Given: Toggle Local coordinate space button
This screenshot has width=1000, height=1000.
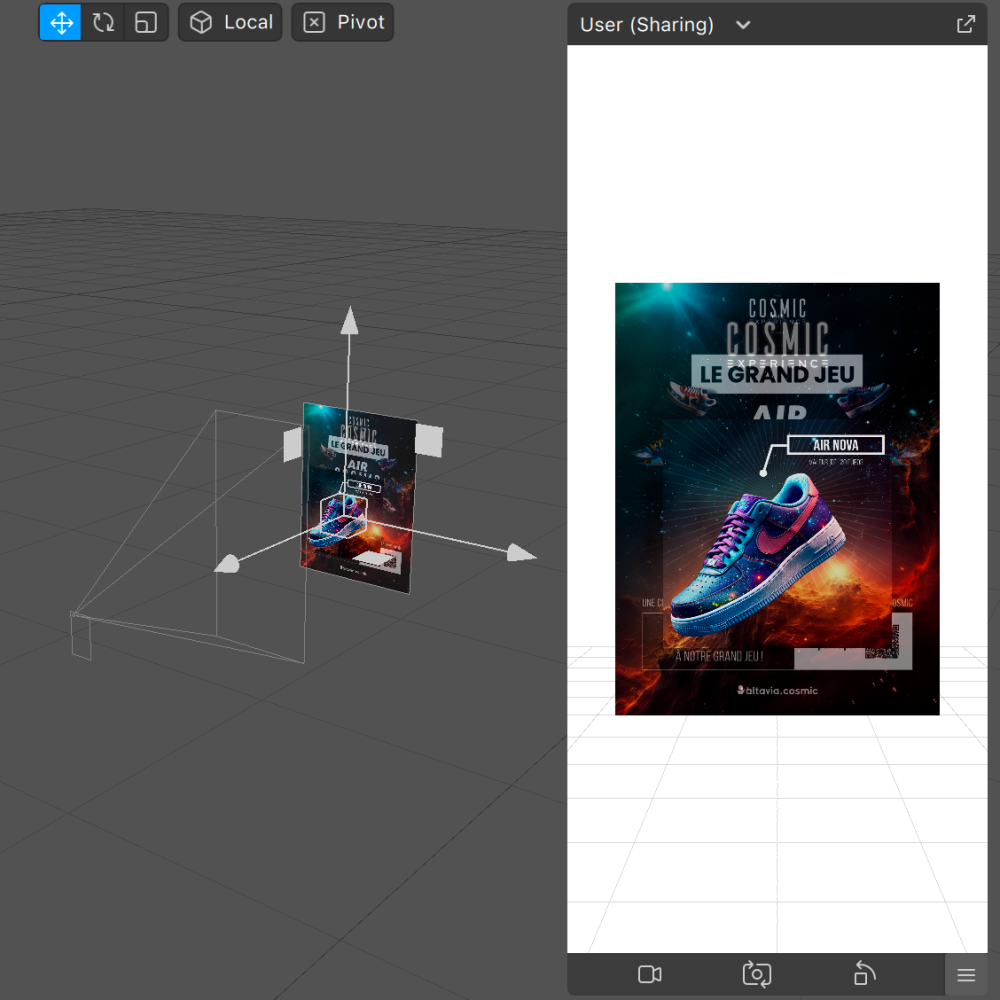Looking at the screenshot, I should pyautogui.click(x=230, y=22).
